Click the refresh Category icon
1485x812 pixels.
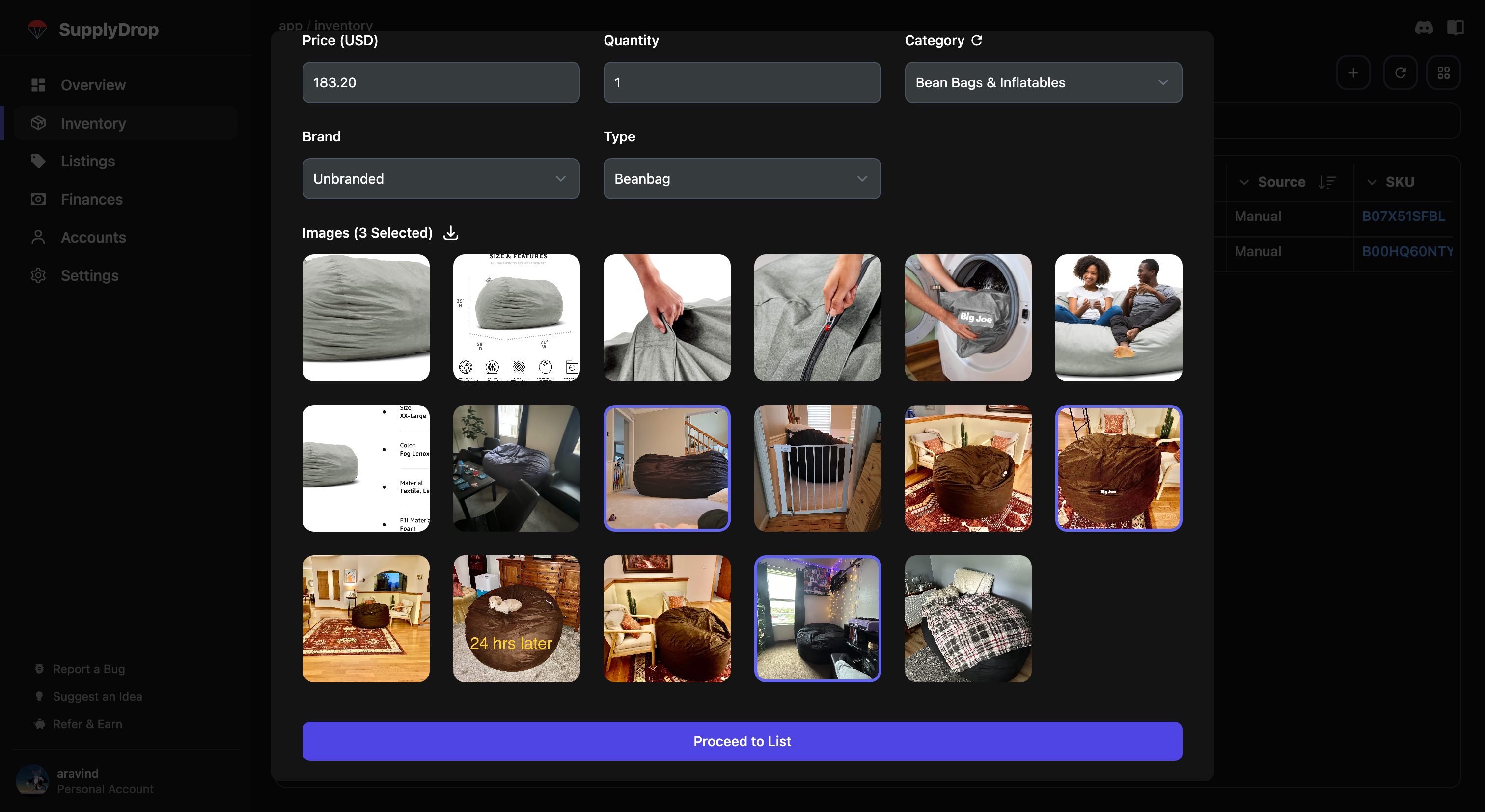(x=977, y=40)
